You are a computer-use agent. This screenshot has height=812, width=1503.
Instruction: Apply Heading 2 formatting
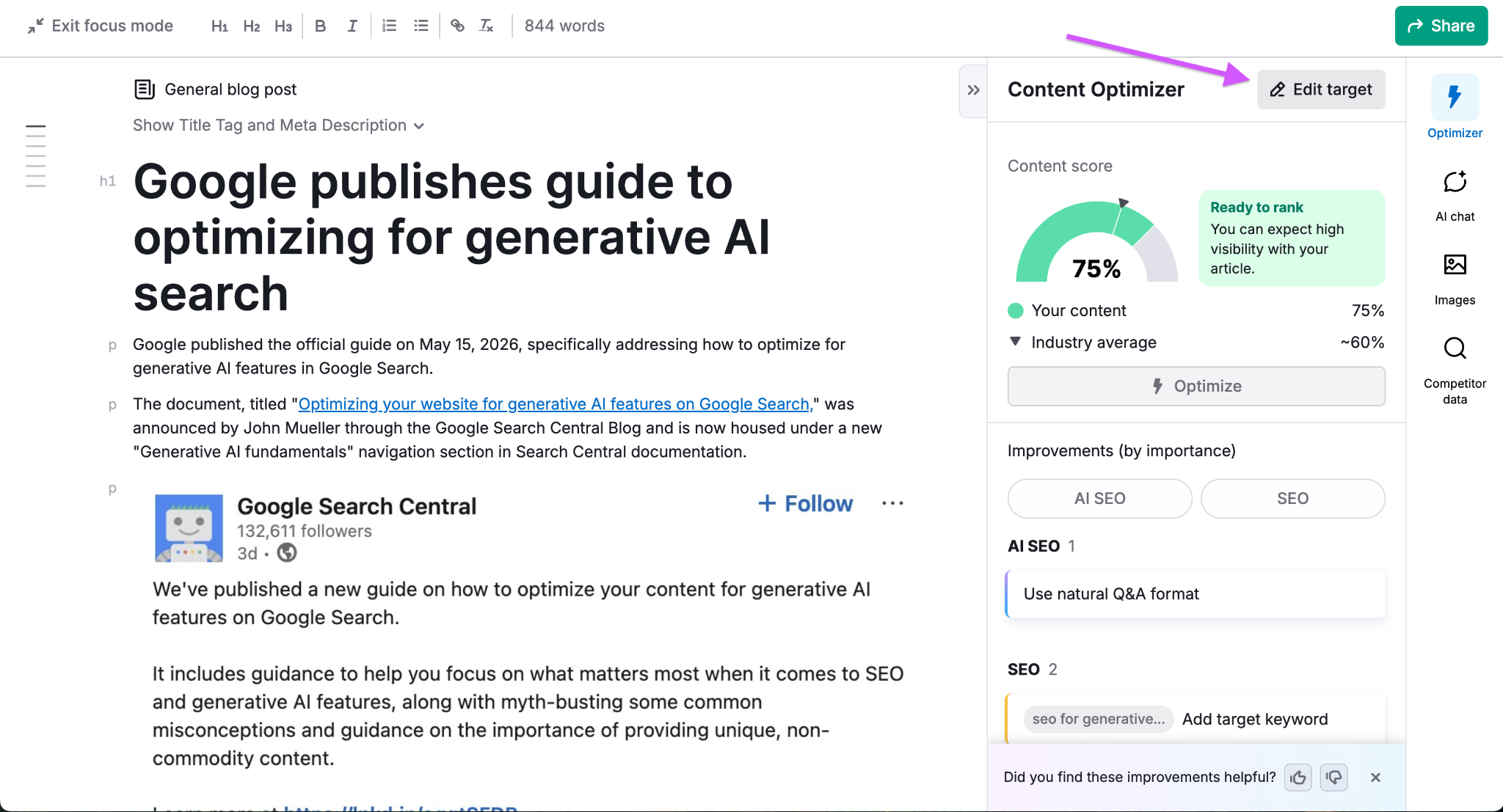click(252, 26)
